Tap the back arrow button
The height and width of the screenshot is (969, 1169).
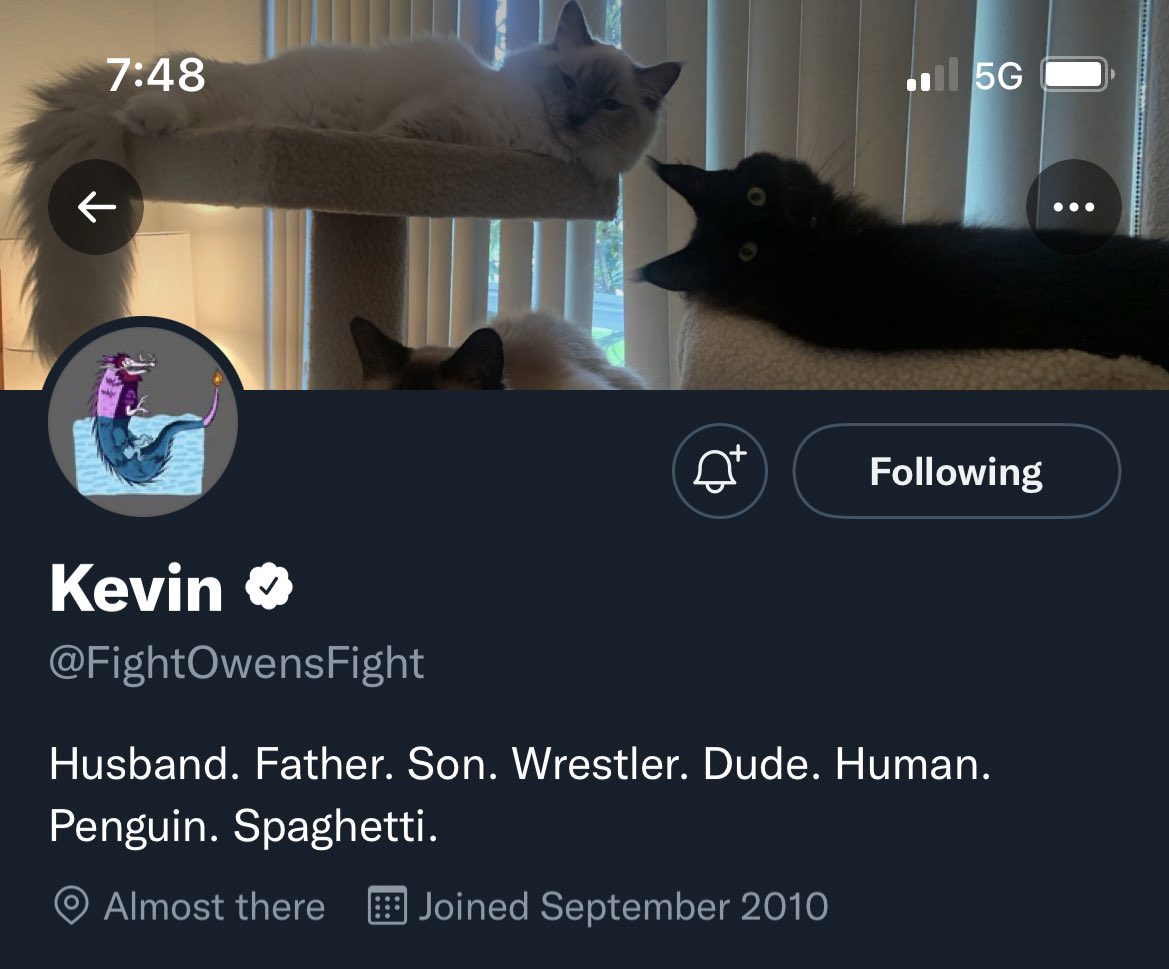[x=96, y=207]
